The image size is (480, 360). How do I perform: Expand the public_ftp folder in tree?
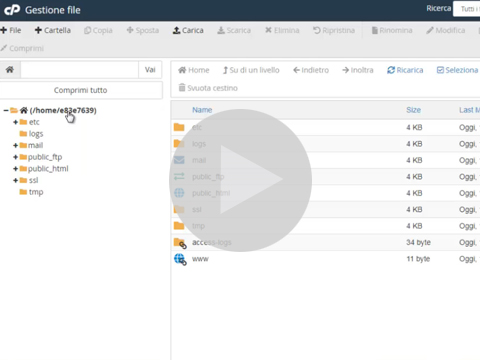point(15,157)
